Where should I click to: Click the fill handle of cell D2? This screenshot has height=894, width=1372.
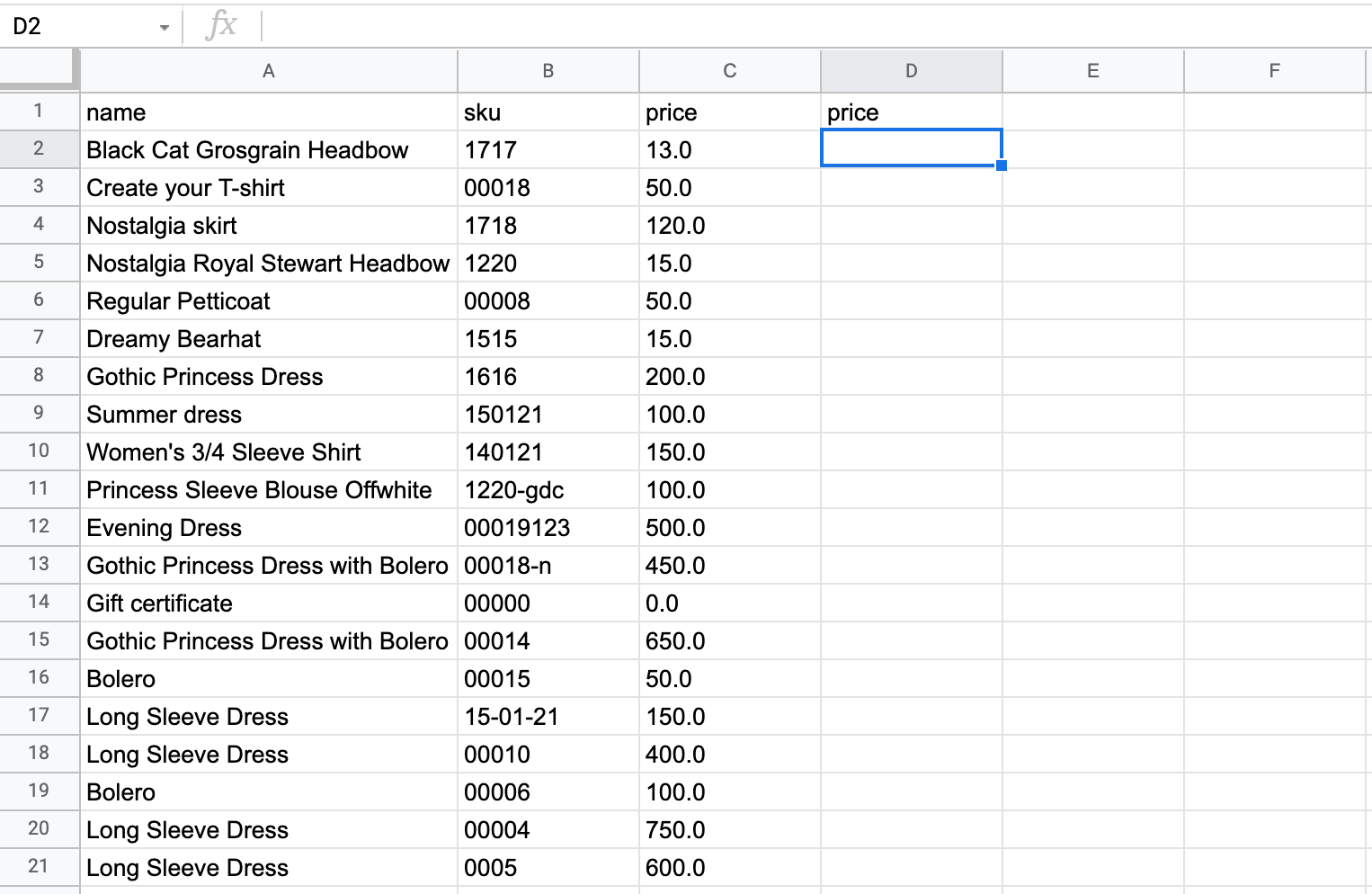1002,165
